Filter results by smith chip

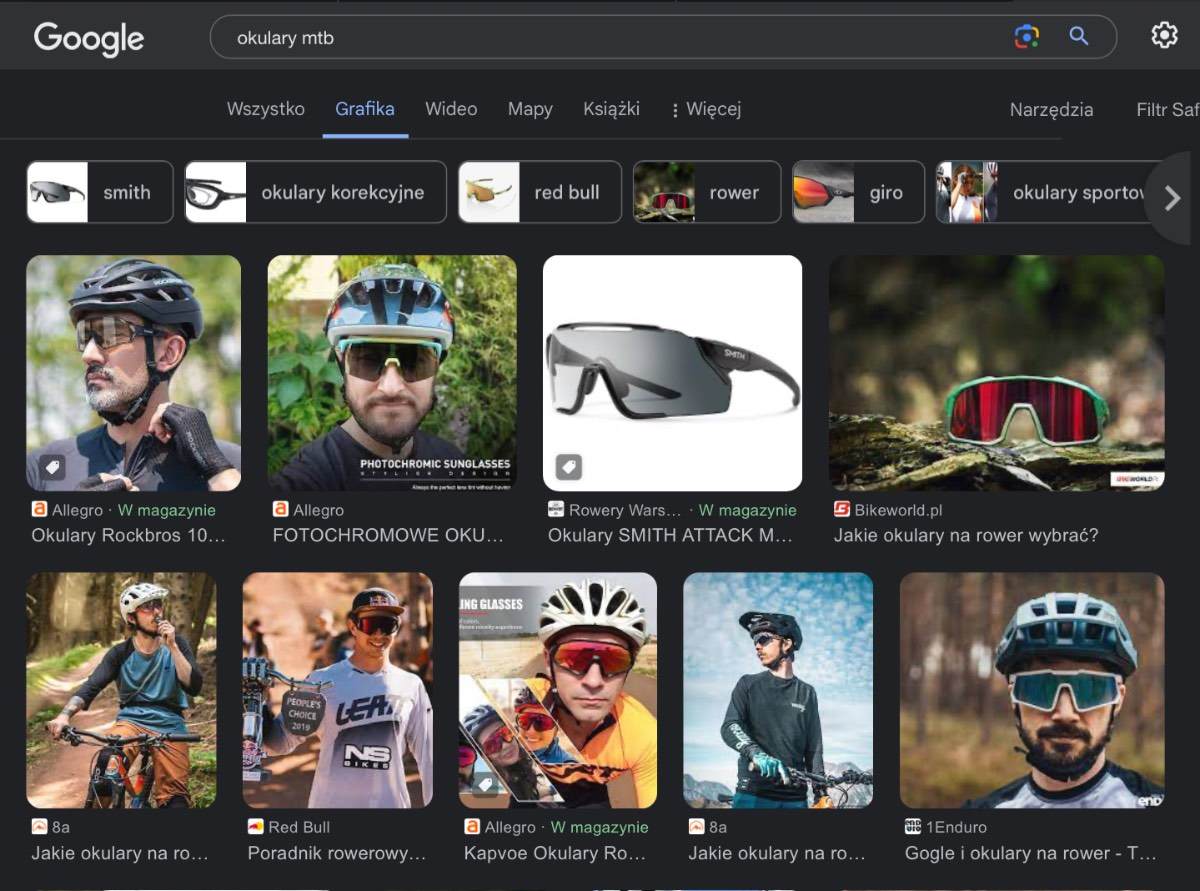(x=100, y=192)
